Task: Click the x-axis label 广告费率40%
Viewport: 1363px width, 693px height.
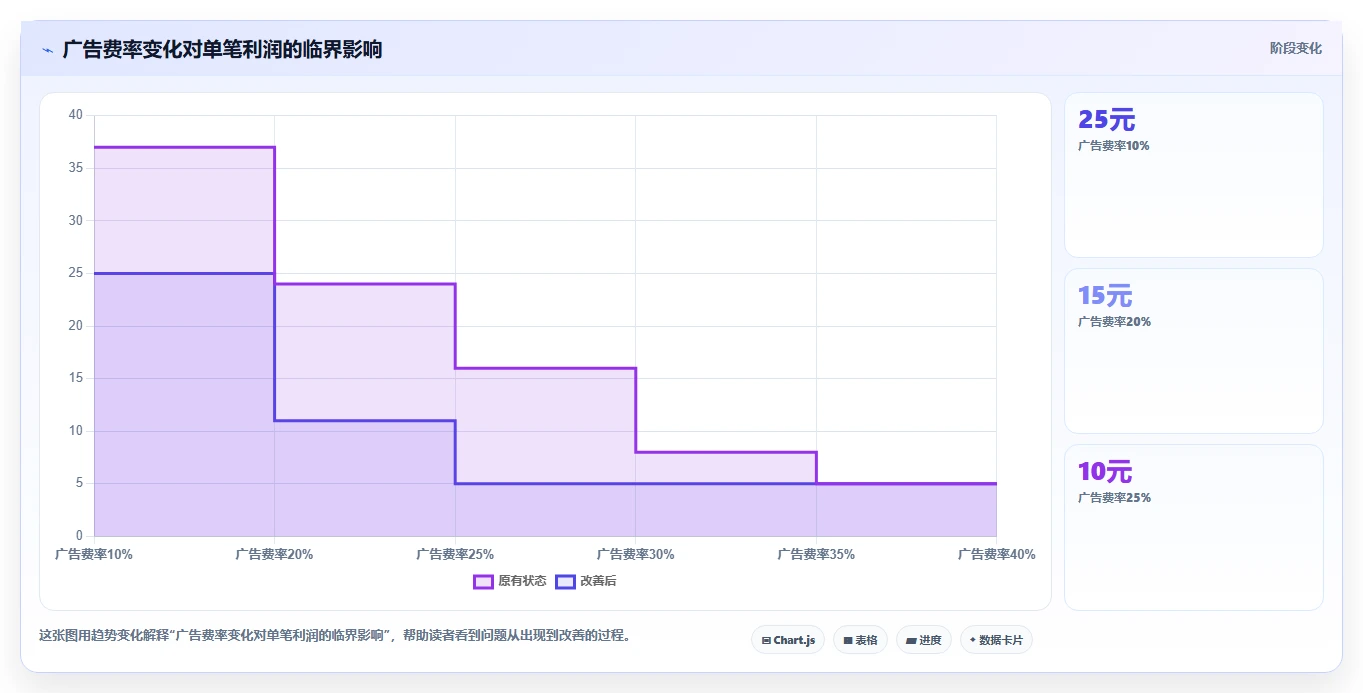Action: pos(997,554)
